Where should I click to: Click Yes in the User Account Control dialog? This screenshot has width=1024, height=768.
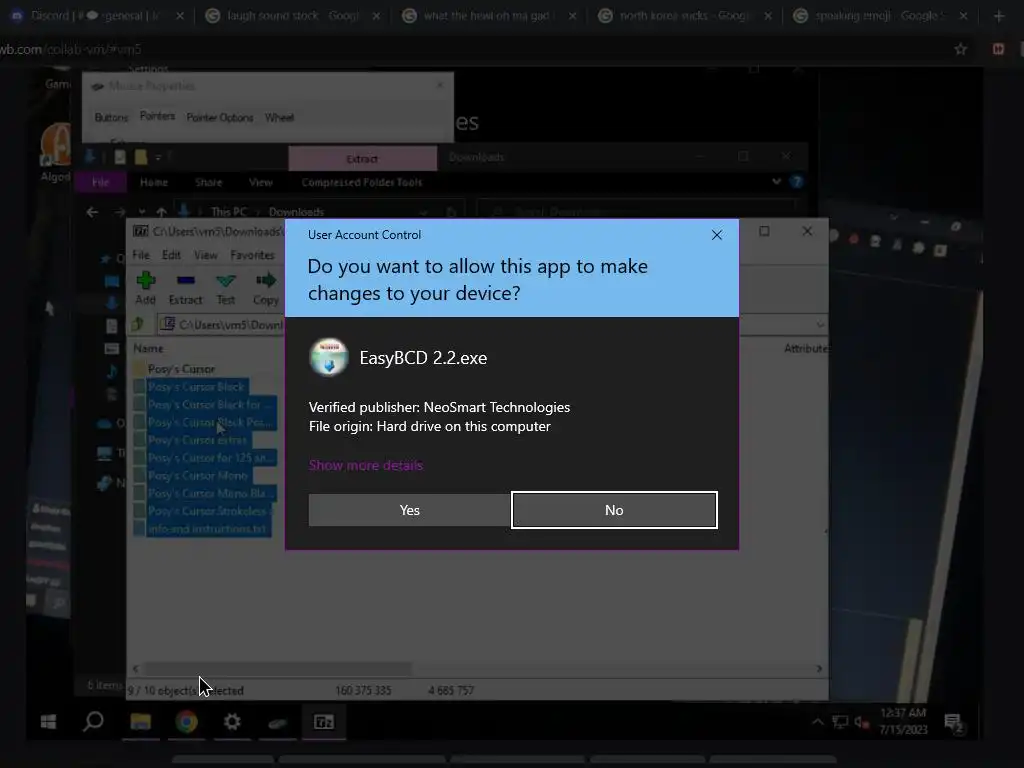pos(409,510)
